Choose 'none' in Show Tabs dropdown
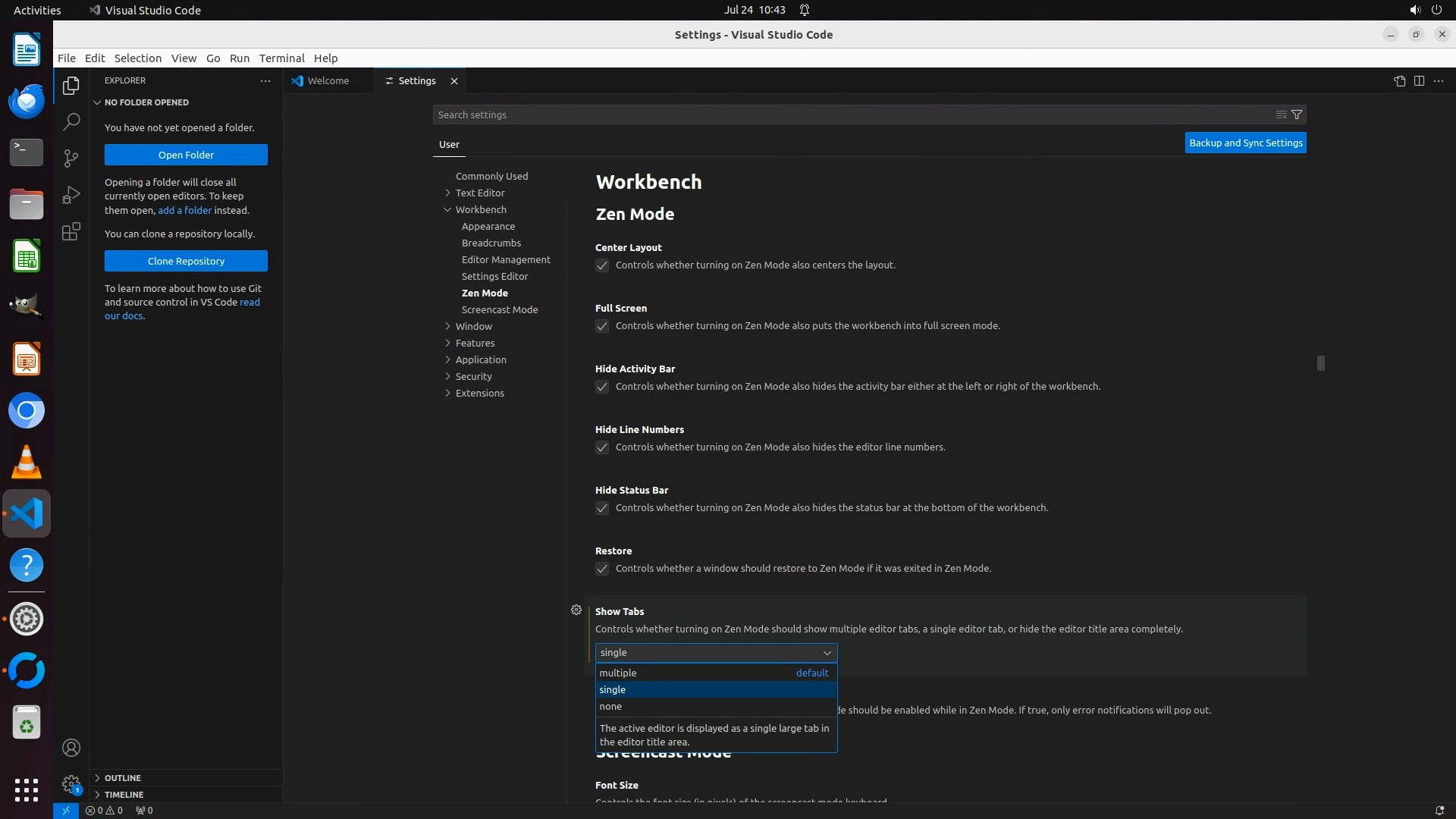Screen dimensions: 1456x819 [x=611, y=706]
